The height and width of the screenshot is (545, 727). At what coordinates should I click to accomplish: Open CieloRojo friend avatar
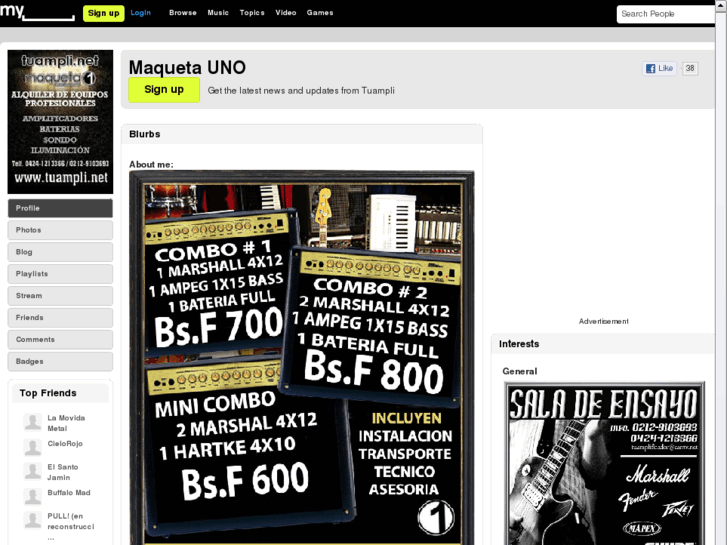tap(33, 447)
